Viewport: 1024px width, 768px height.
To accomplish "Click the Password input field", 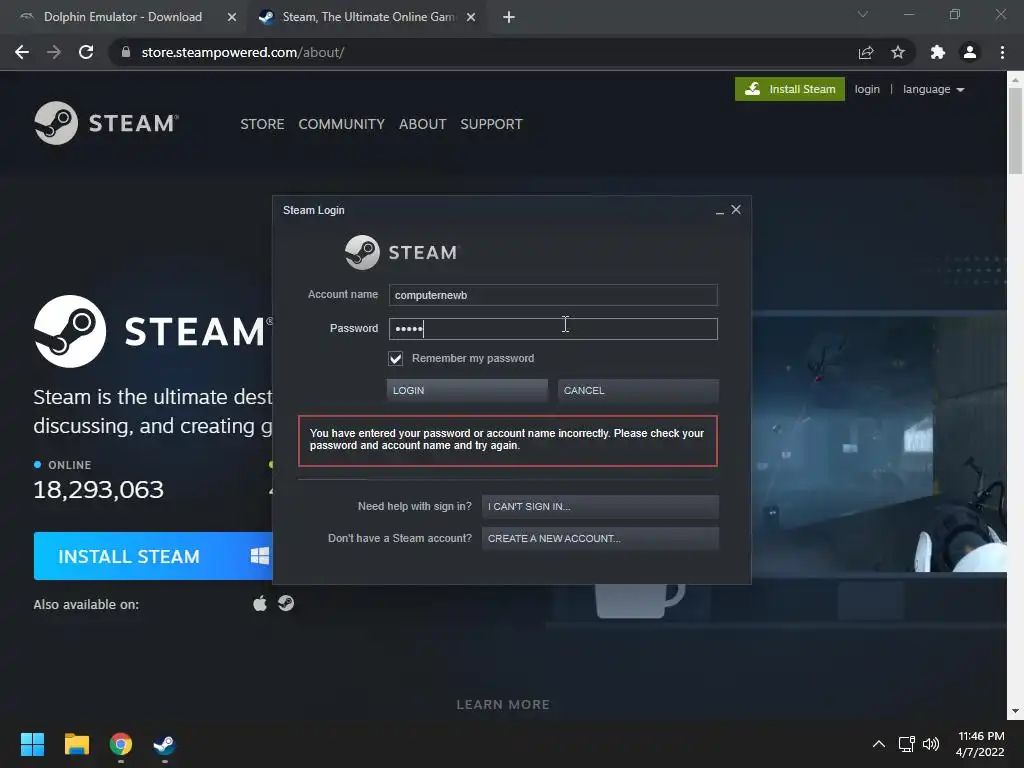I will pos(553,328).
